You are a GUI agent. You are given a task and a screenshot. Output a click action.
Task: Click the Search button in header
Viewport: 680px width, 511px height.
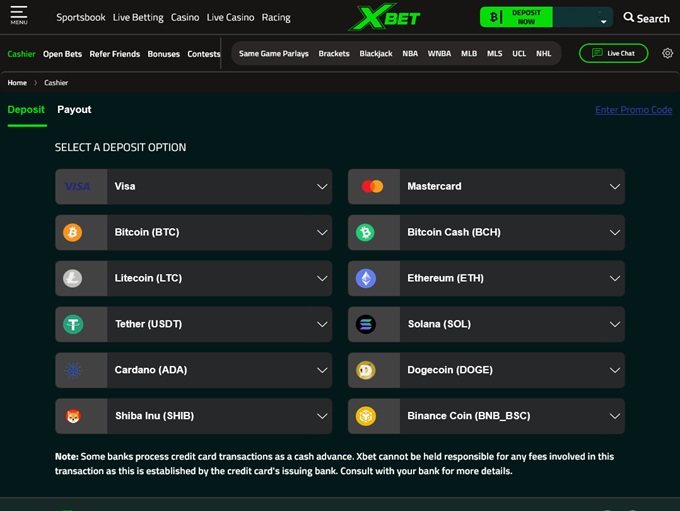pos(646,18)
